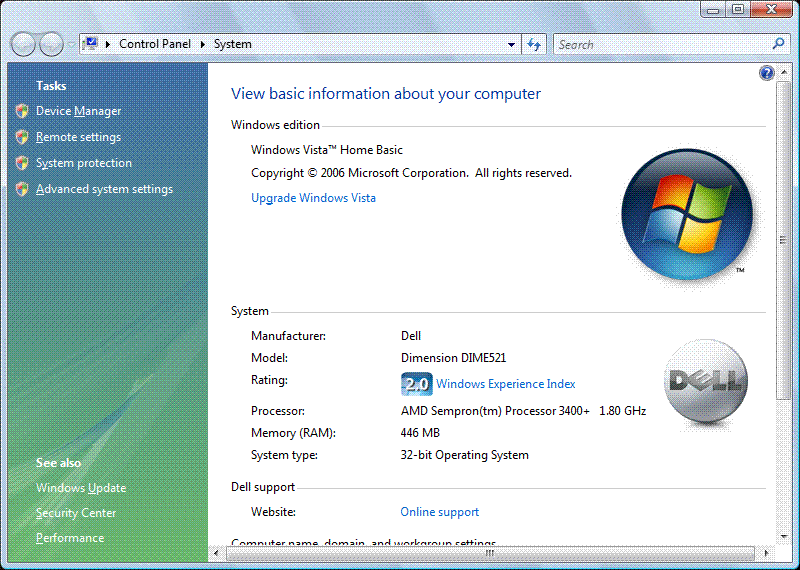This screenshot has width=800, height=570.
Task: Click the shield icon beside Device Manager
Action: click(x=22, y=111)
